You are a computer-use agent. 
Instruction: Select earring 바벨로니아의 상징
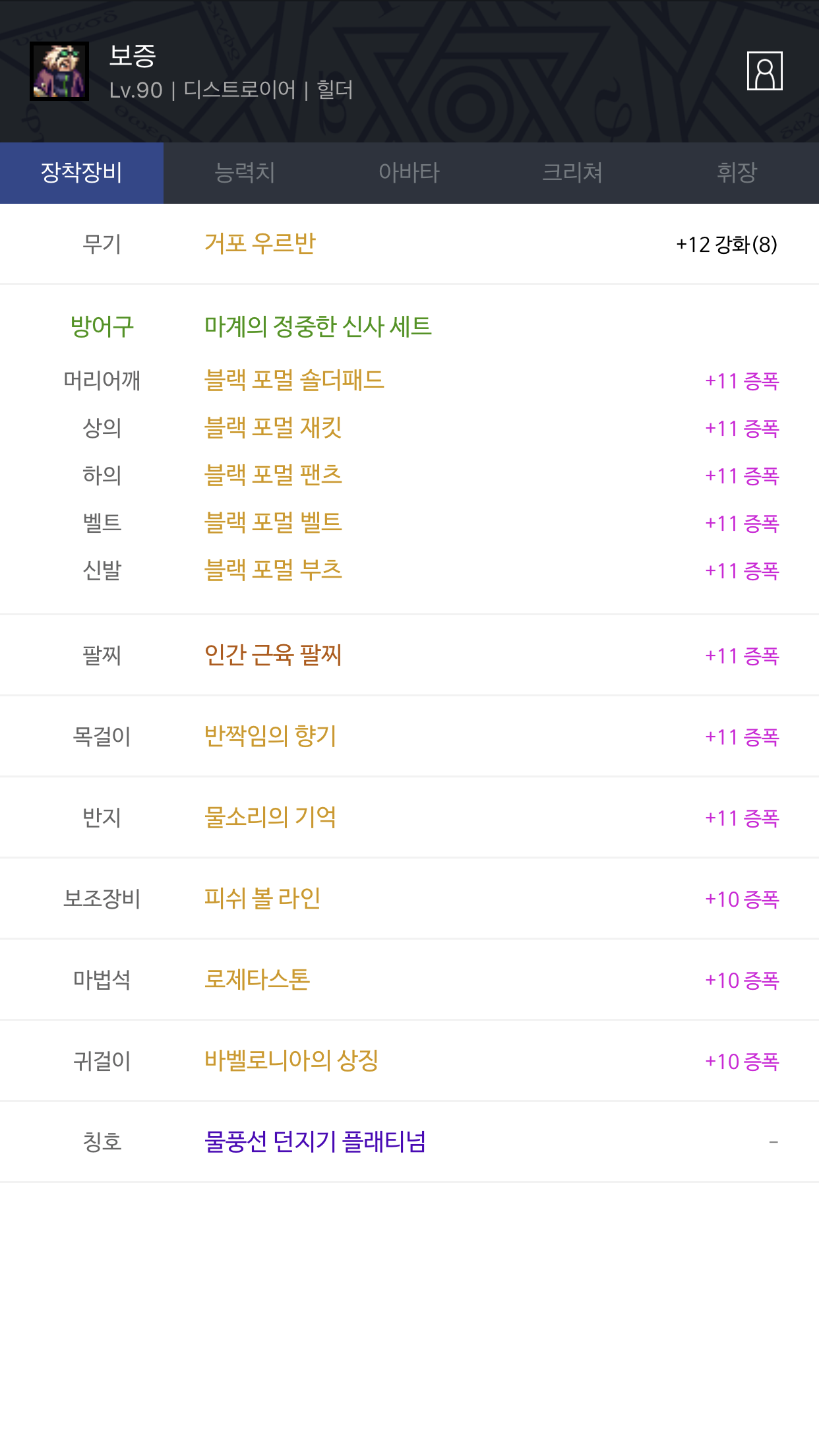pos(291,1060)
